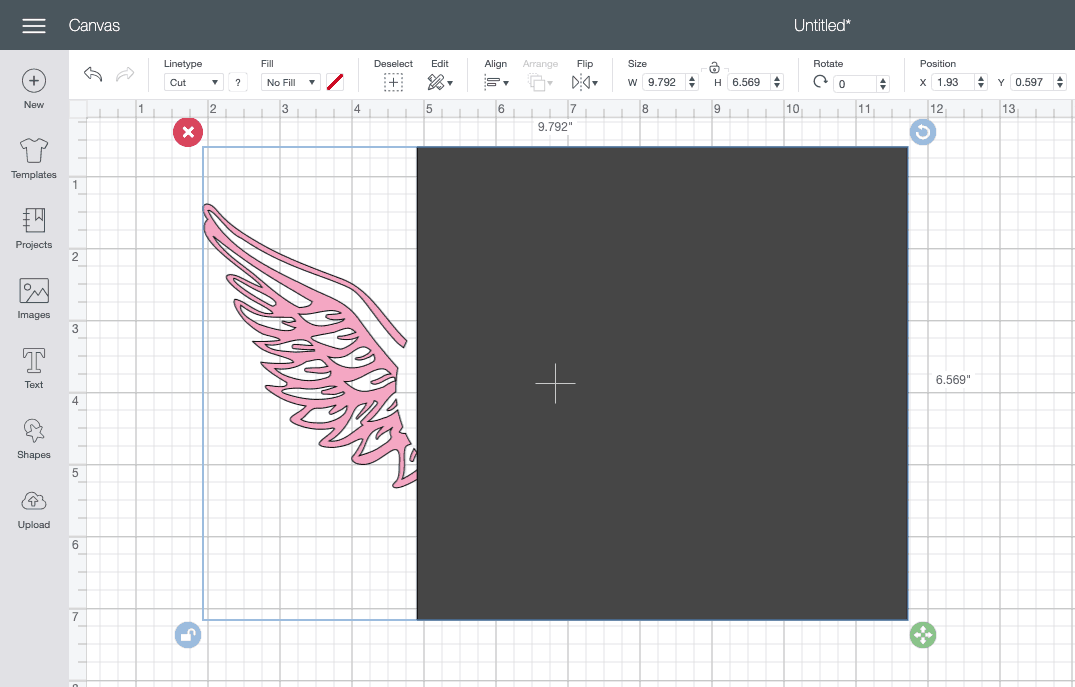
Task: Click the Rotate icon in toolbar
Action: click(820, 82)
